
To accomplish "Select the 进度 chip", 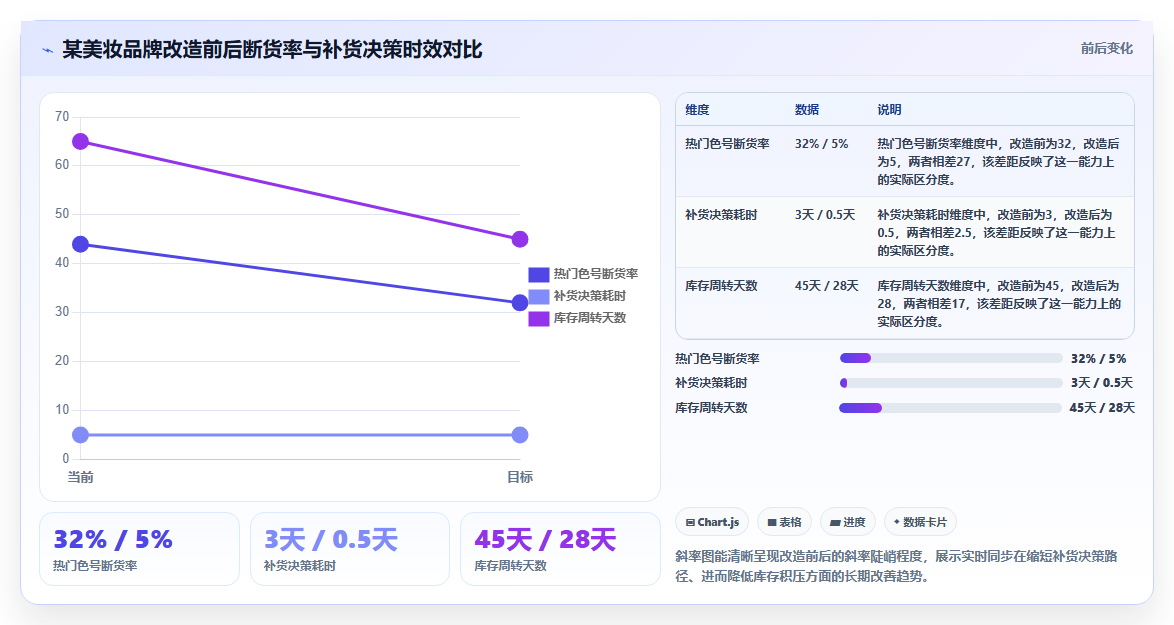I will click(848, 522).
